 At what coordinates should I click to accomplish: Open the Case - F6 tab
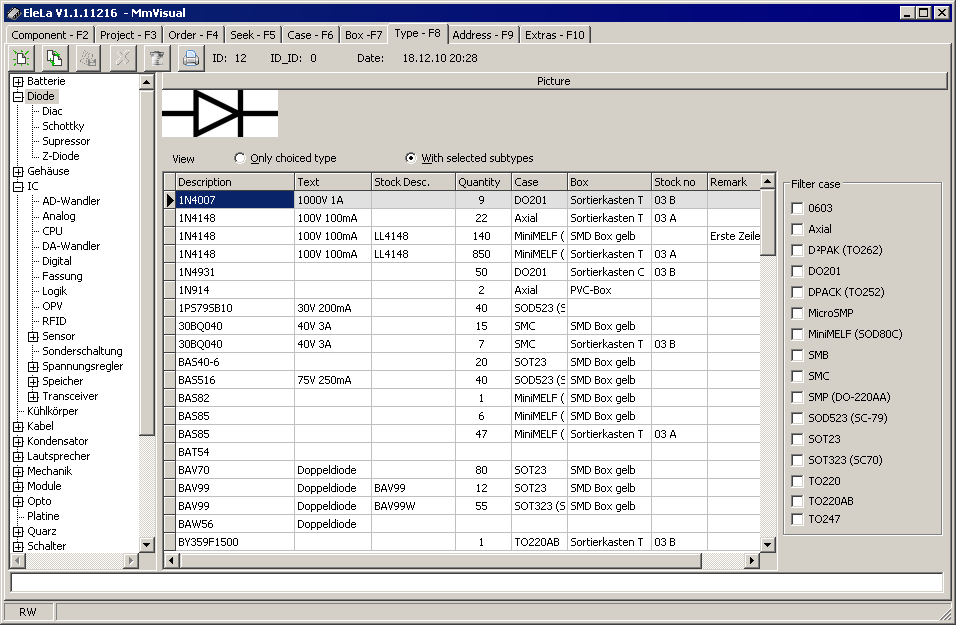[310, 35]
